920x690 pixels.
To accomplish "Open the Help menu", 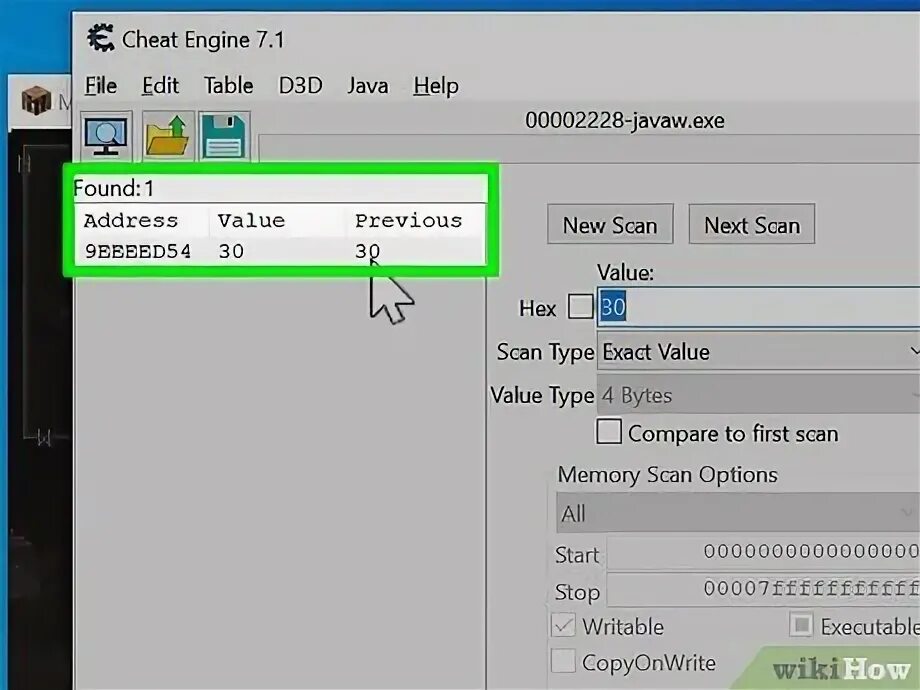I will 436,86.
